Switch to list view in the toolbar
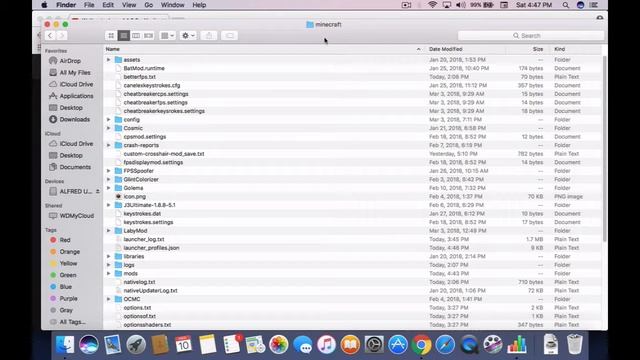The height and width of the screenshot is (360, 640). [123, 36]
